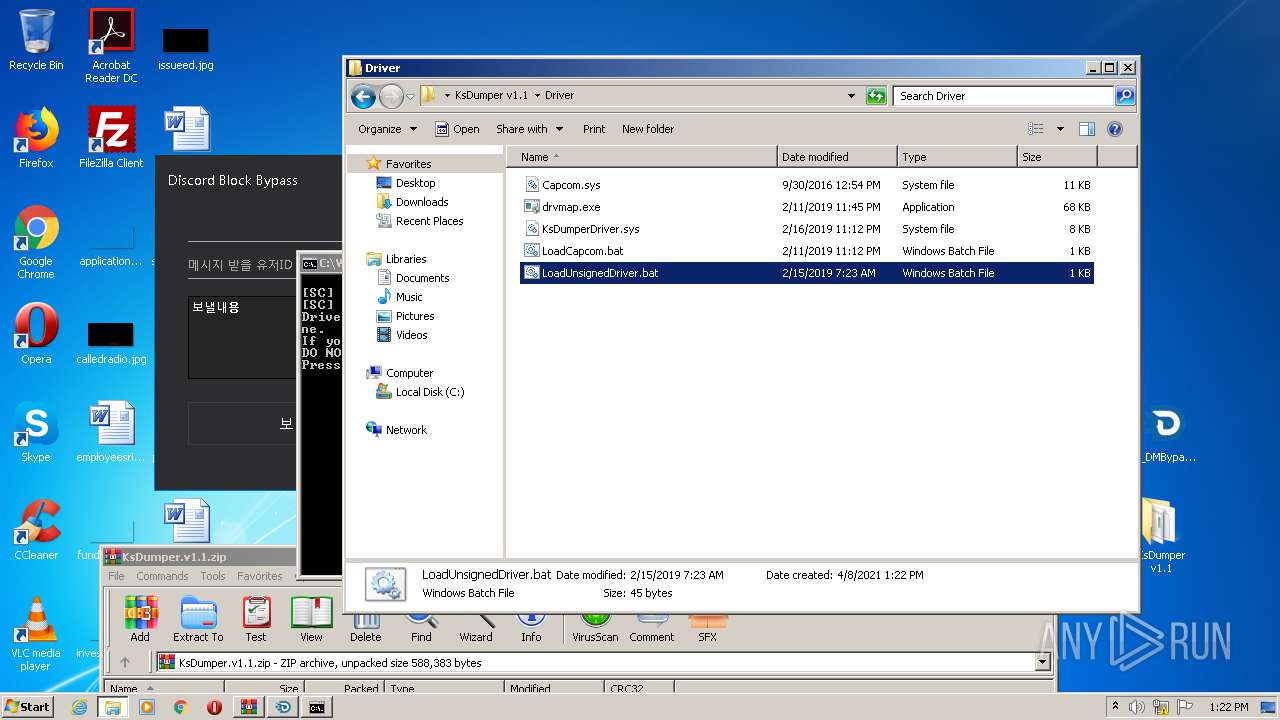1280x720 pixels.
Task: Open Skype desktop icon
Action: (x=36, y=432)
